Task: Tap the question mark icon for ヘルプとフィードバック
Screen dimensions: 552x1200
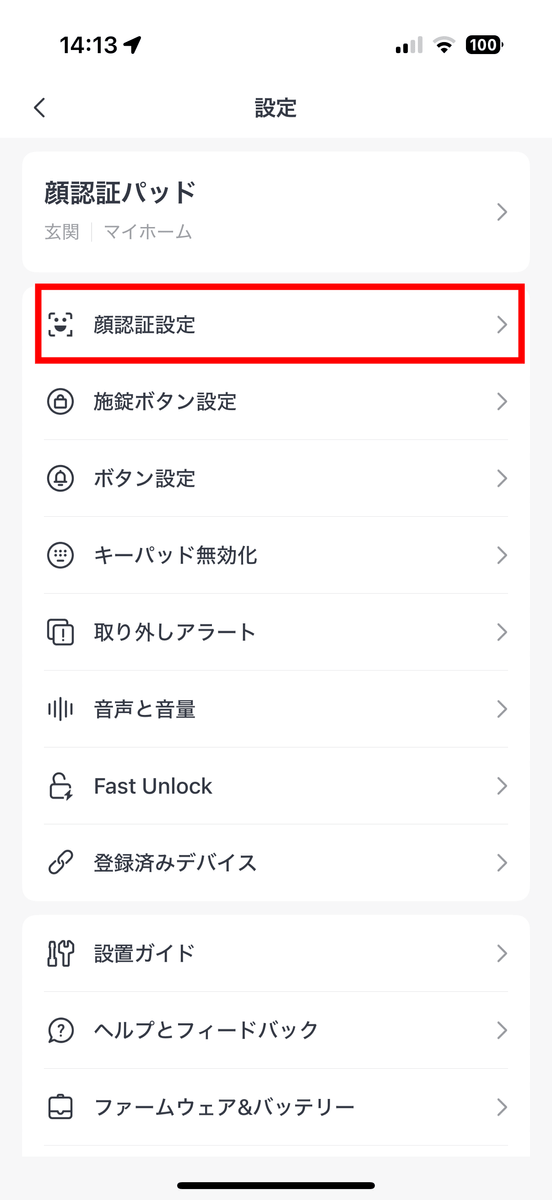Action: pyautogui.click(x=61, y=1030)
